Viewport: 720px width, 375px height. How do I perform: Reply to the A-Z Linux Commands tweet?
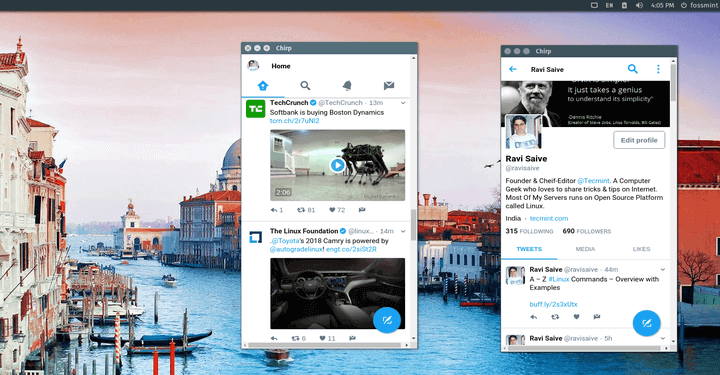click(534, 317)
